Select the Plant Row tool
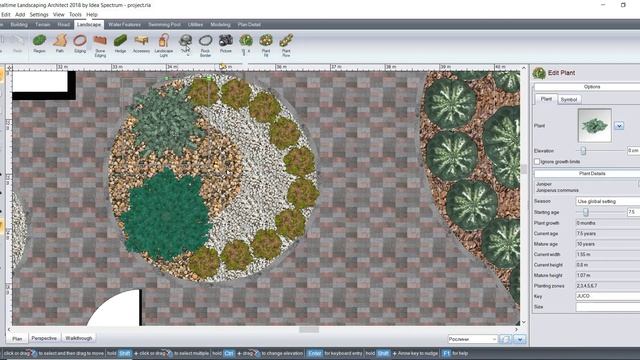640x360 pixels. 286,45
